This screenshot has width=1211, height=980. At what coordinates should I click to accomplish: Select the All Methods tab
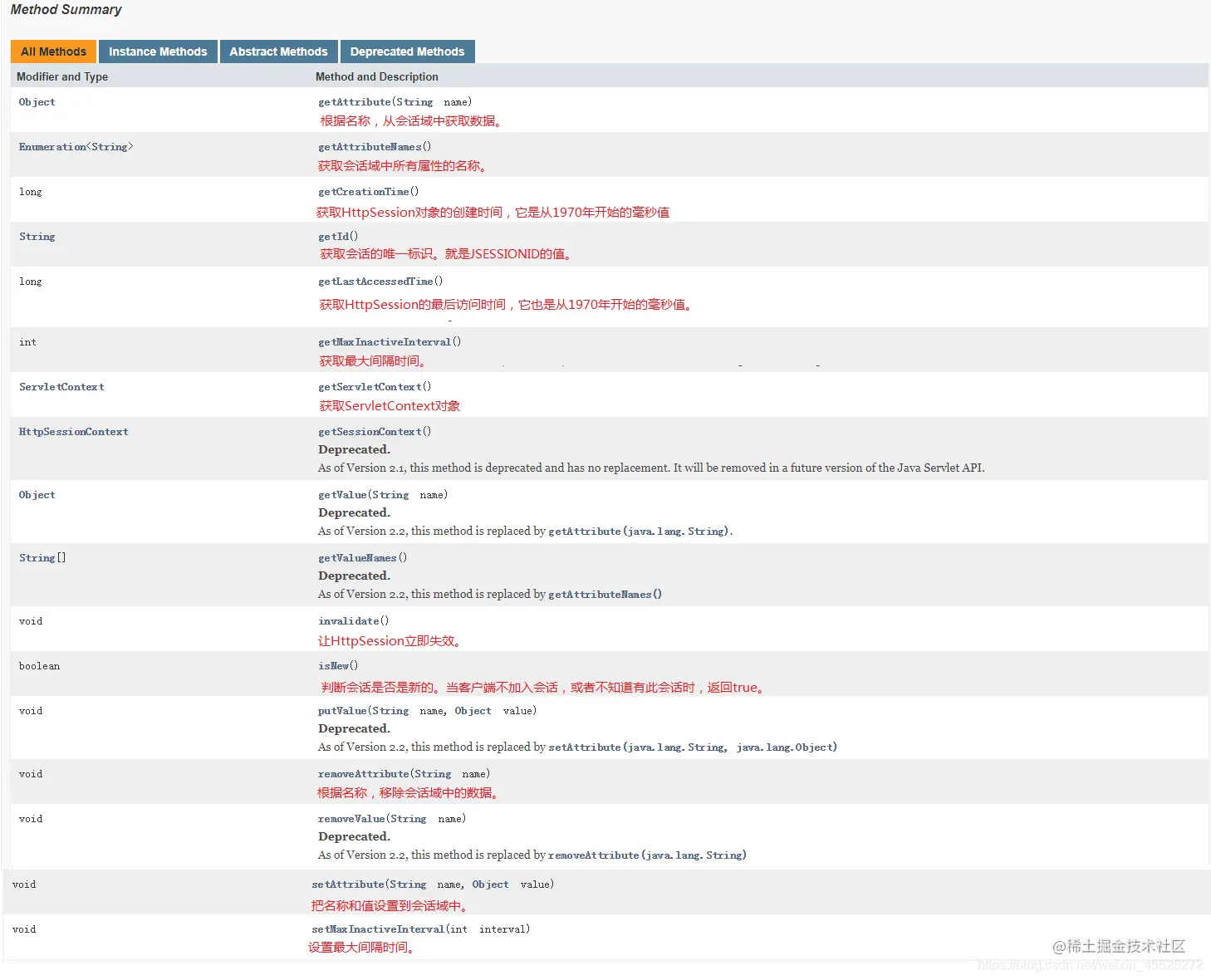click(x=53, y=51)
